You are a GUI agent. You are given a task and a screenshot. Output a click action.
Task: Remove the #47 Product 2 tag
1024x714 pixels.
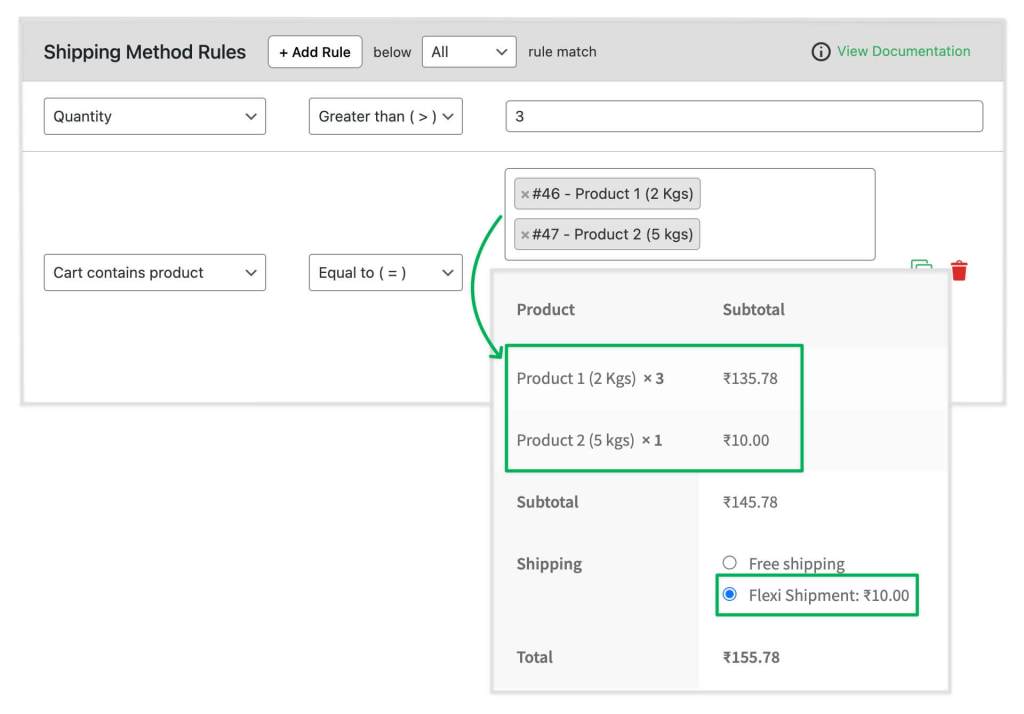click(x=524, y=235)
